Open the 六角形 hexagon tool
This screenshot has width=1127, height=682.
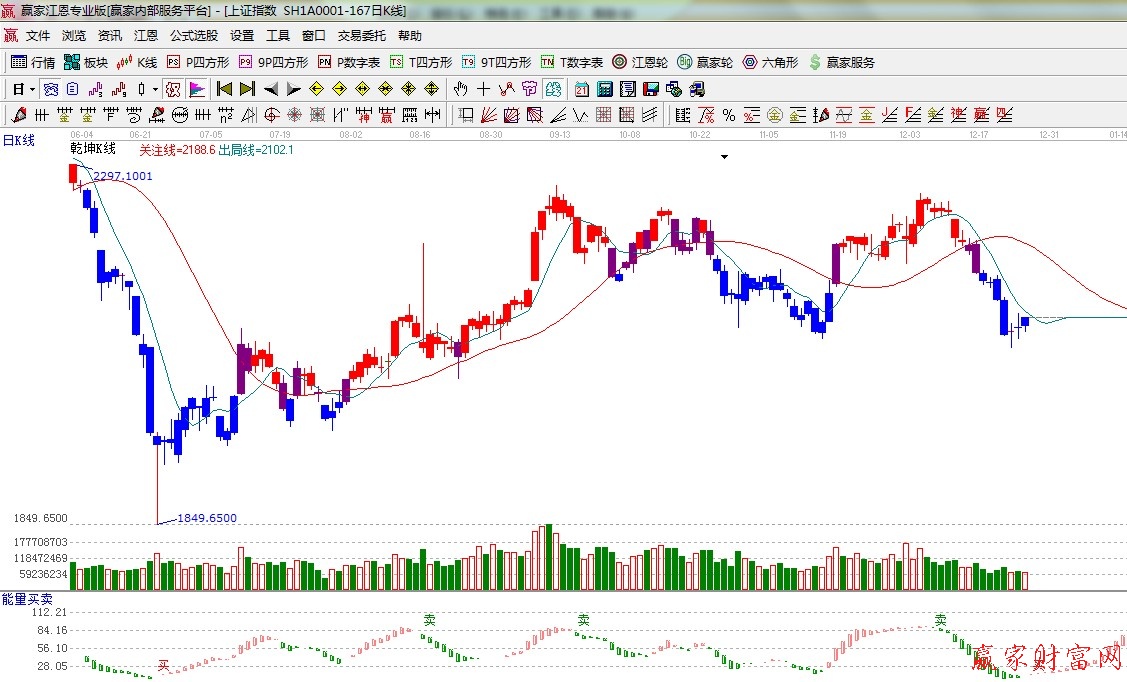coord(770,62)
